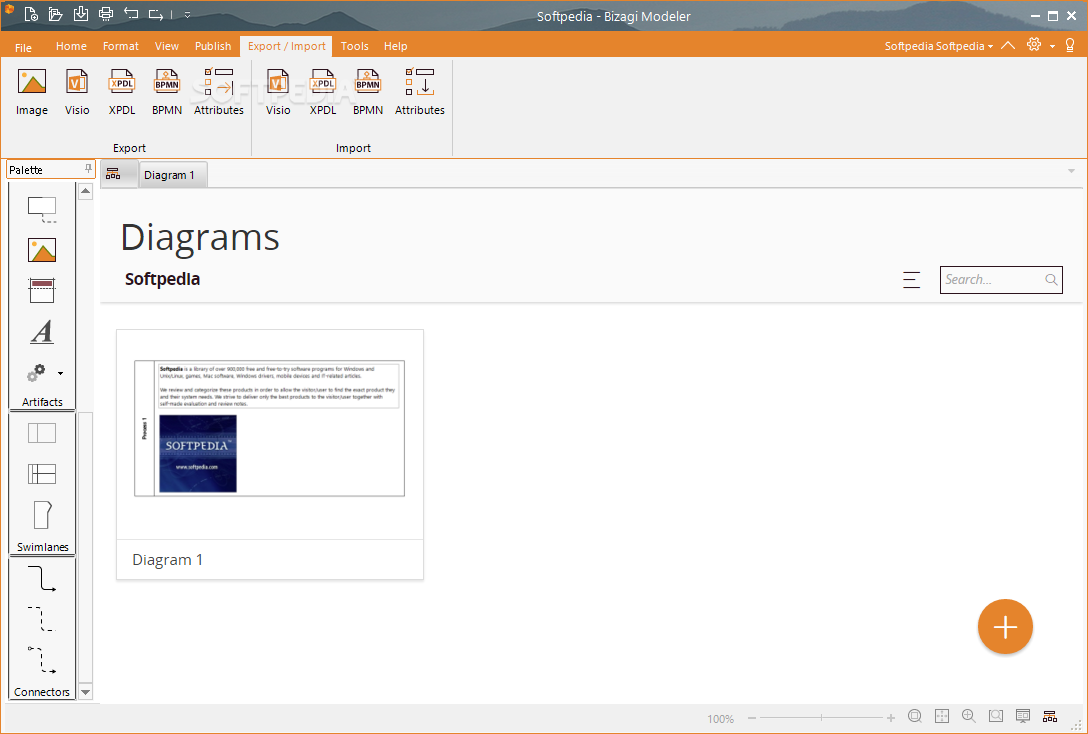The image size is (1088, 734).
Task: Select the Lane swimlane tool
Action: [42, 474]
